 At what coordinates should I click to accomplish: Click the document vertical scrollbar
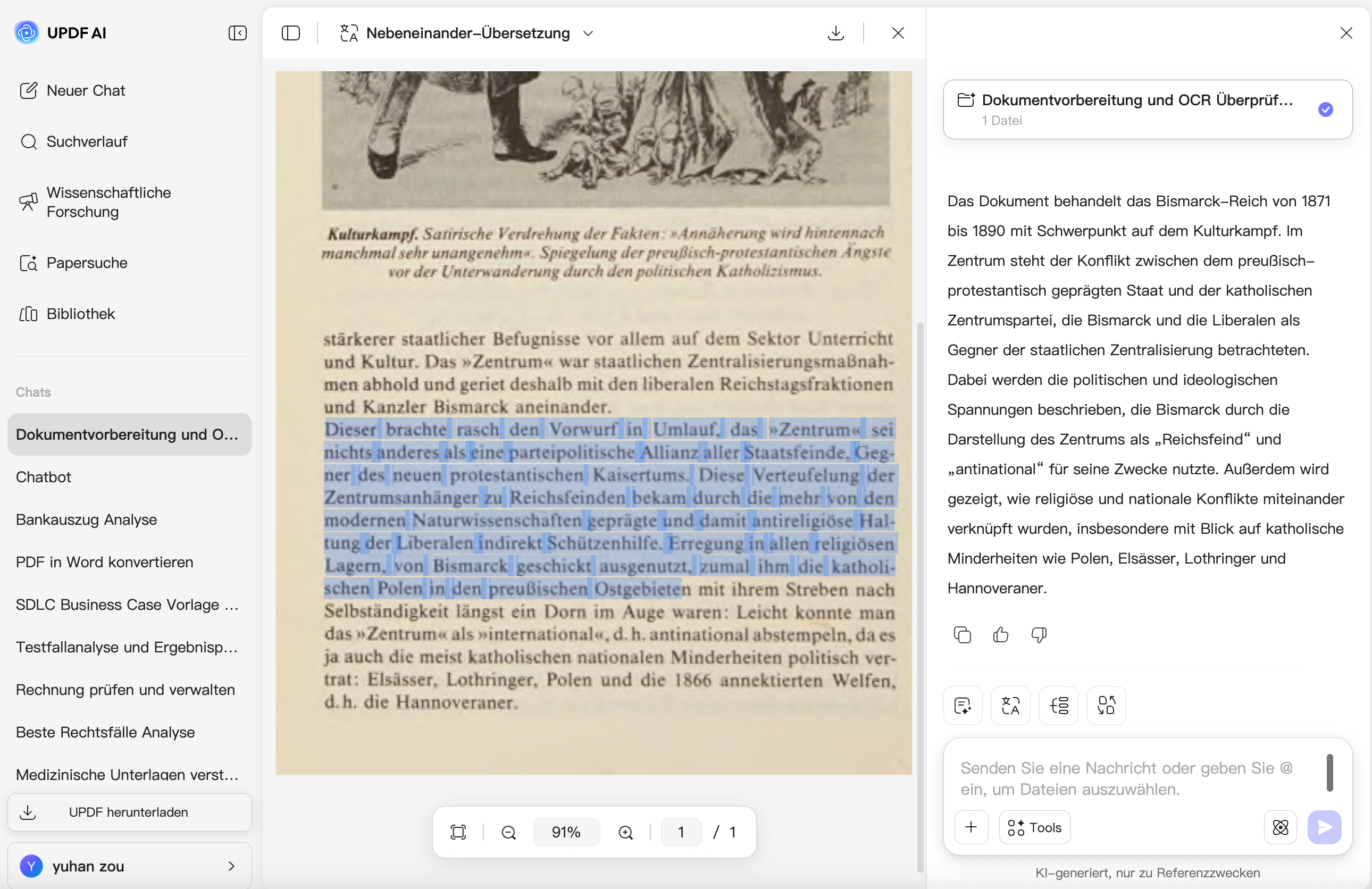click(920, 597)
